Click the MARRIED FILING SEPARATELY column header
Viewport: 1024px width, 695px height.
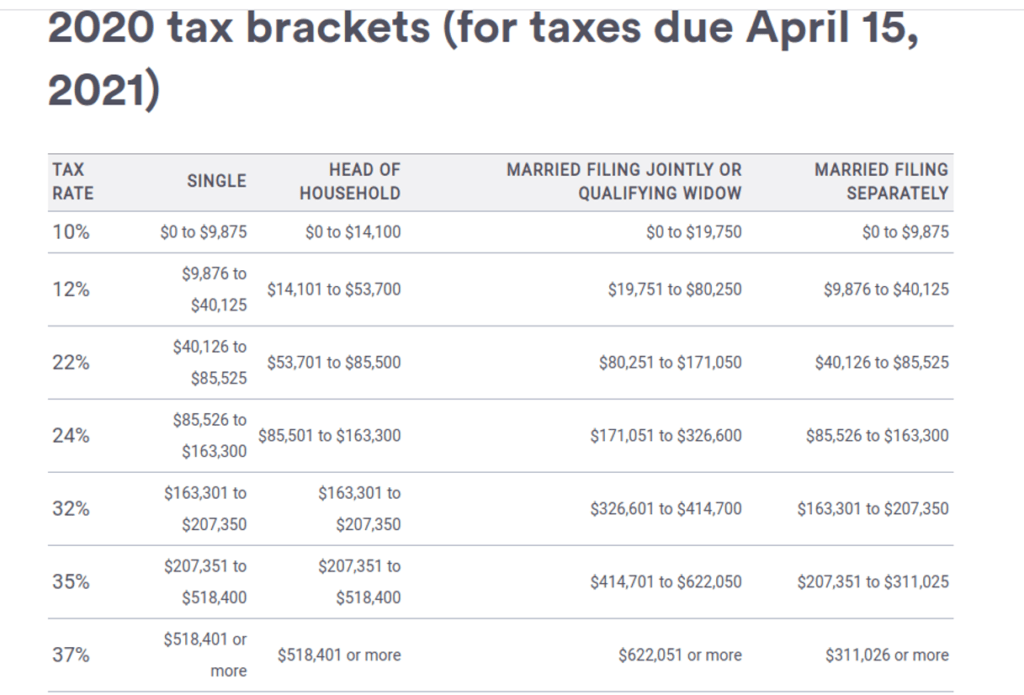pos(881,181)
